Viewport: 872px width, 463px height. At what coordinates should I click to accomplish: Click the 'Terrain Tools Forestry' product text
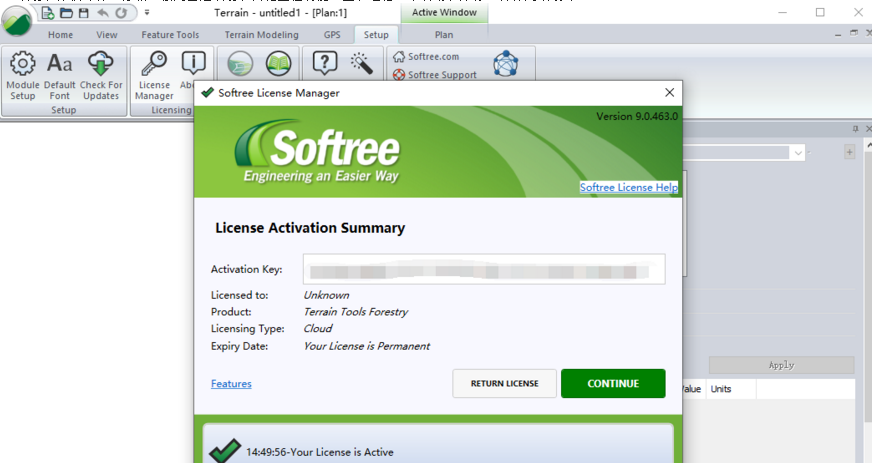coord(355,312)
